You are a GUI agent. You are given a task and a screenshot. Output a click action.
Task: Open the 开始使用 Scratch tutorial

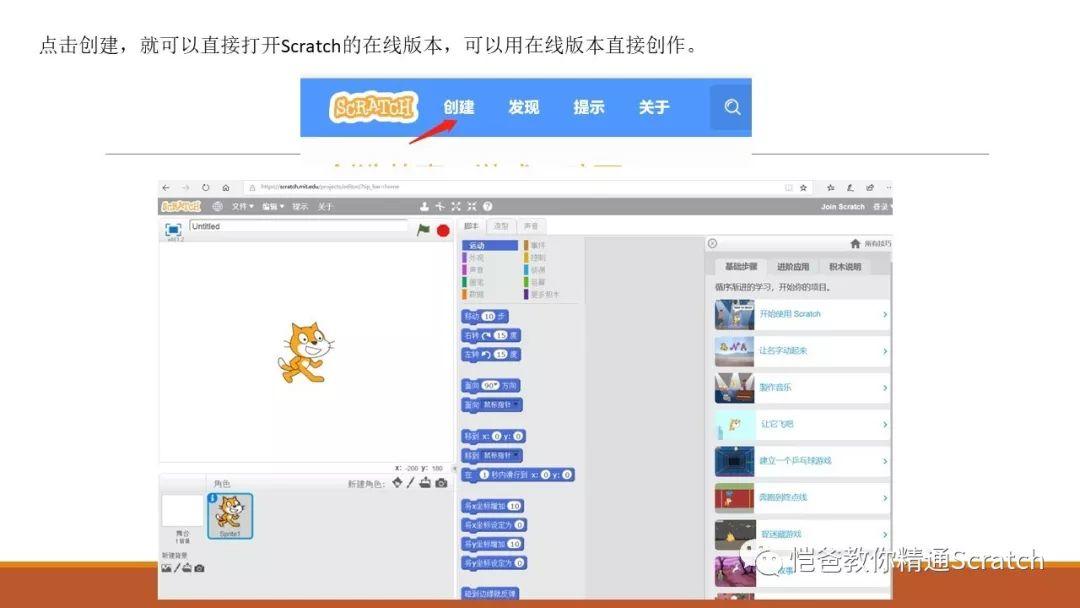point(802,315)
